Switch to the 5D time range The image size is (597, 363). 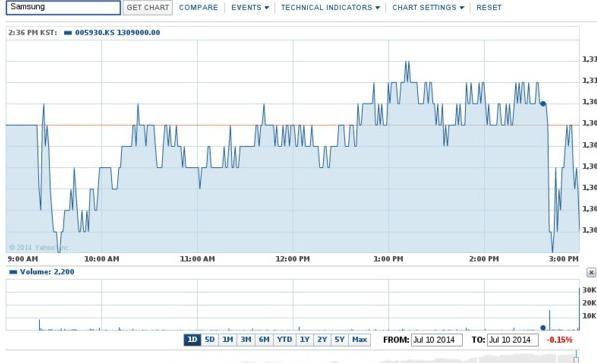tap(209, 339)
